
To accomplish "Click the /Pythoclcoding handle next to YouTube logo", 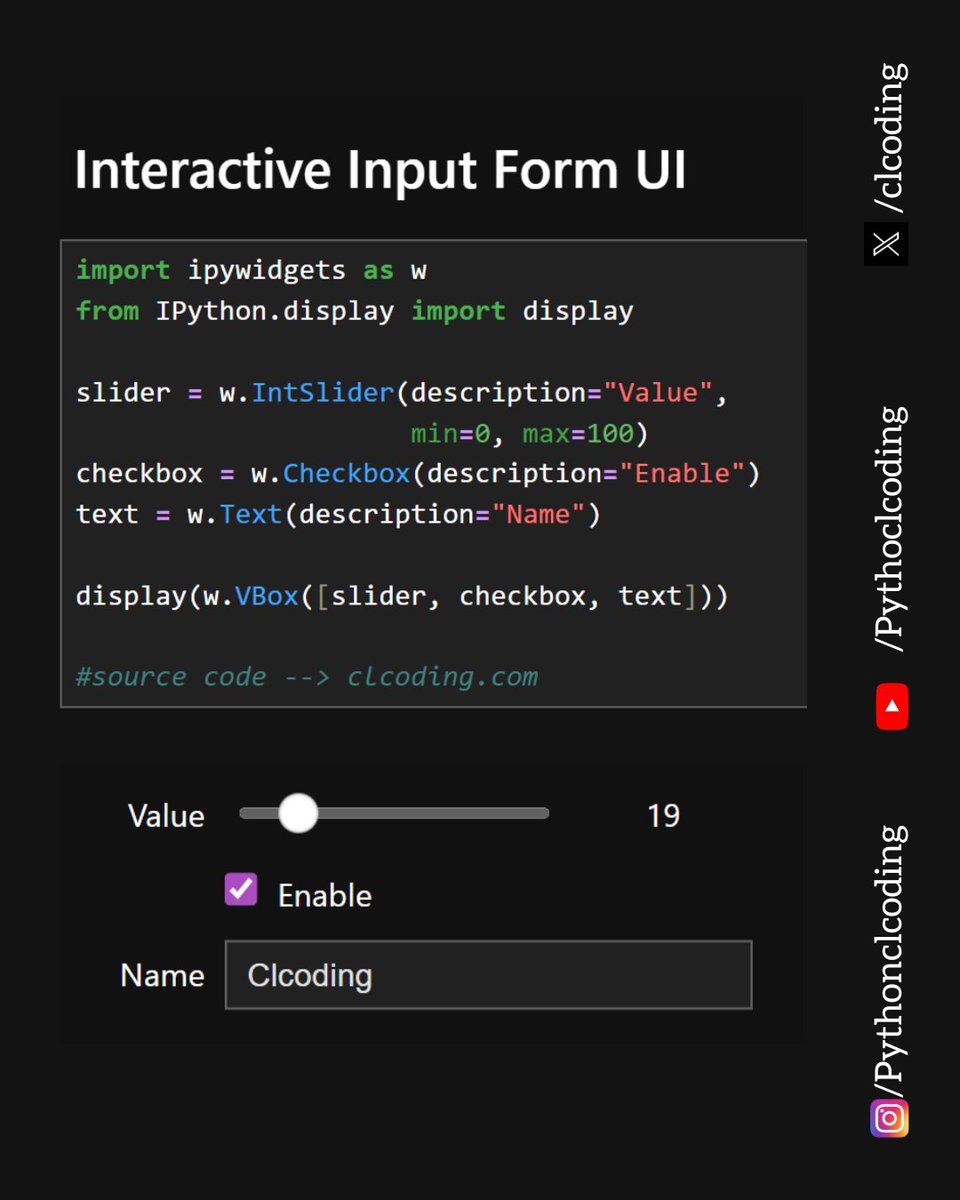I will pyautogui.click(x=889, y=529).
